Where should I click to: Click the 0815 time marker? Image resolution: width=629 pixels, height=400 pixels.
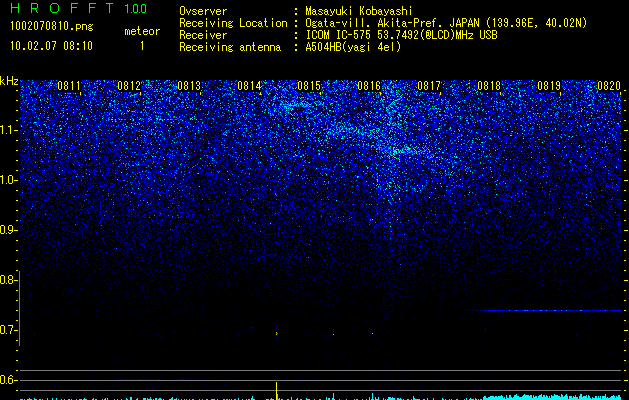(309, 85)
